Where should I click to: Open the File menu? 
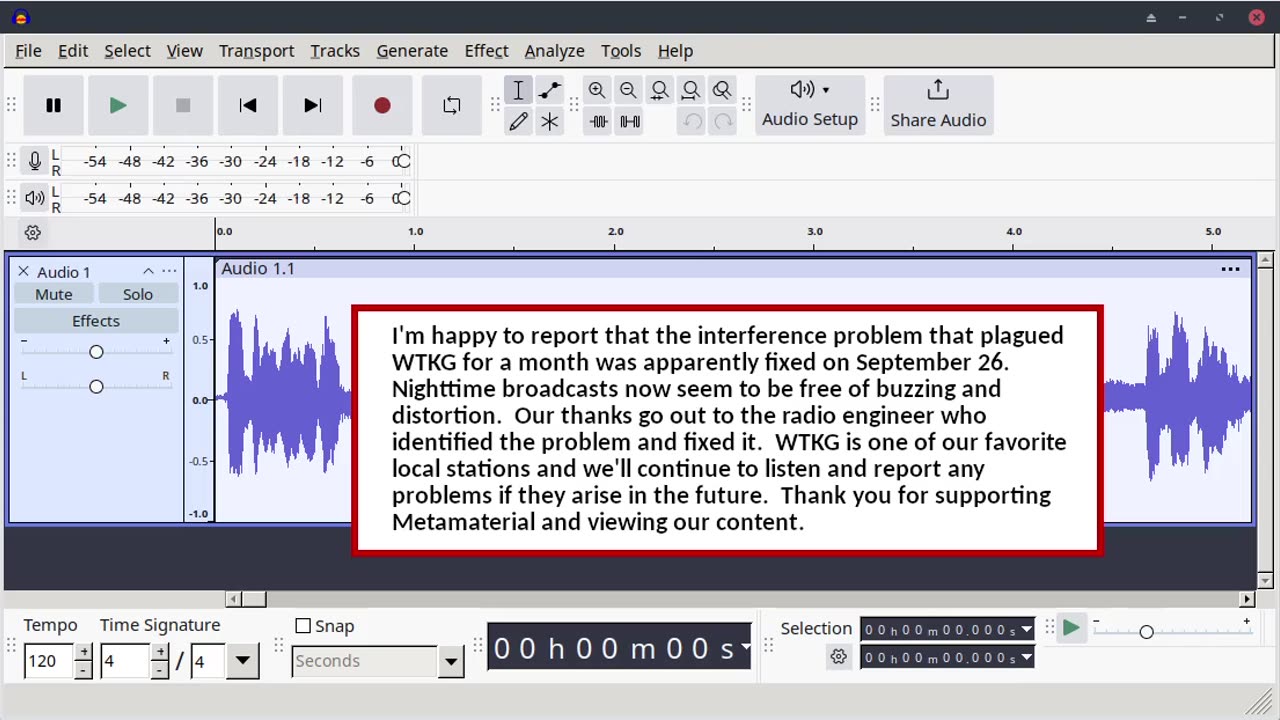point(28,50)
